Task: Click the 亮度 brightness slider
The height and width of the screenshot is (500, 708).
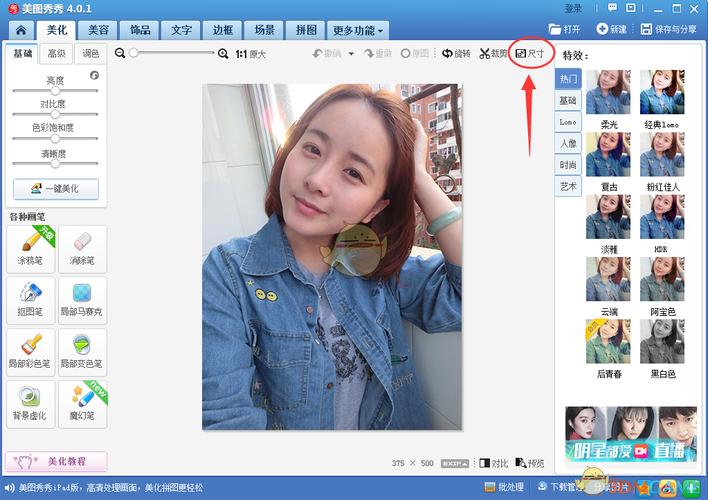Action: click(x=55, y=90)
